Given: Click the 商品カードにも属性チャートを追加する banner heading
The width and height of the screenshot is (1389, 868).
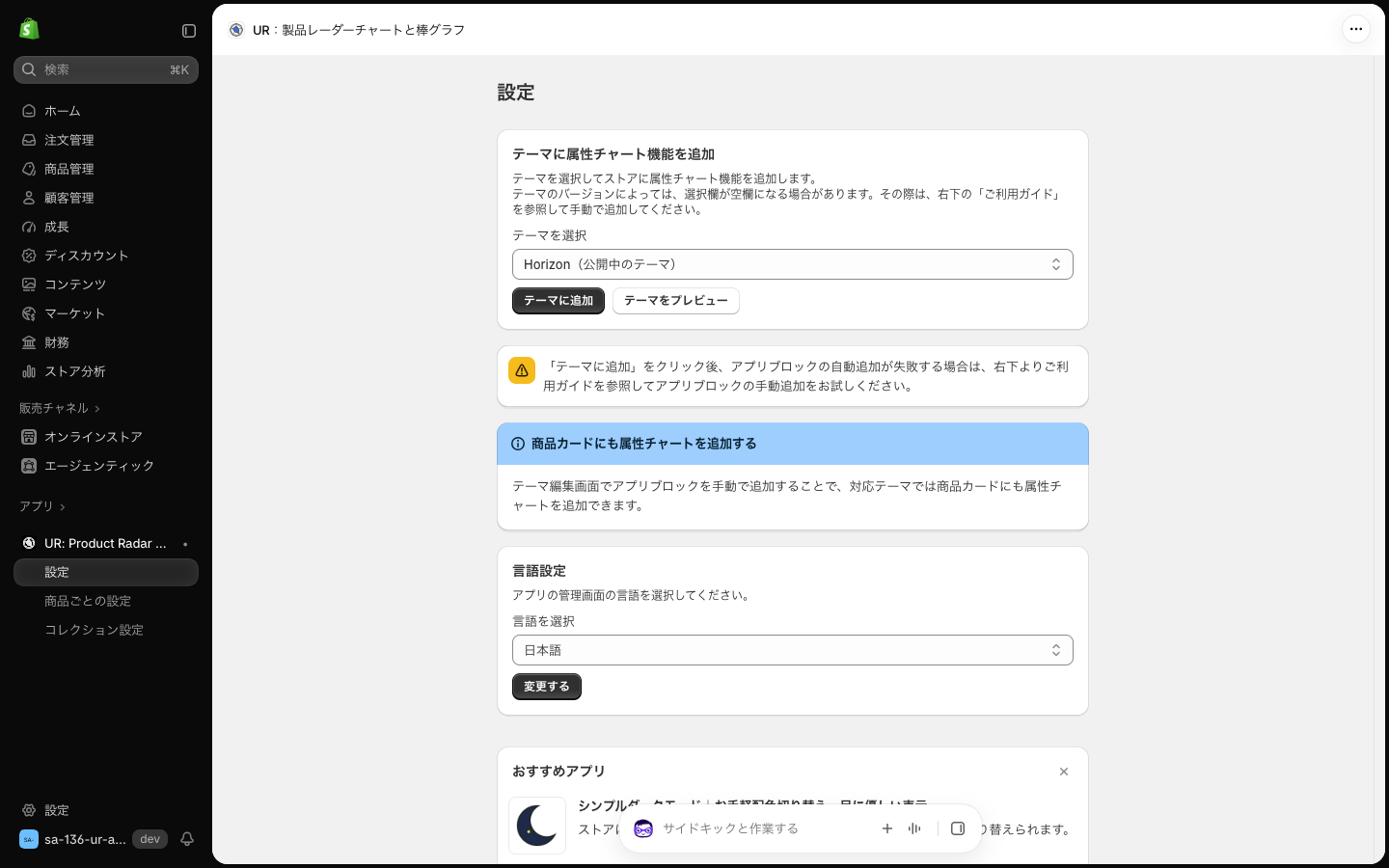Looking at the screenshot, I should tap(644, 444).
